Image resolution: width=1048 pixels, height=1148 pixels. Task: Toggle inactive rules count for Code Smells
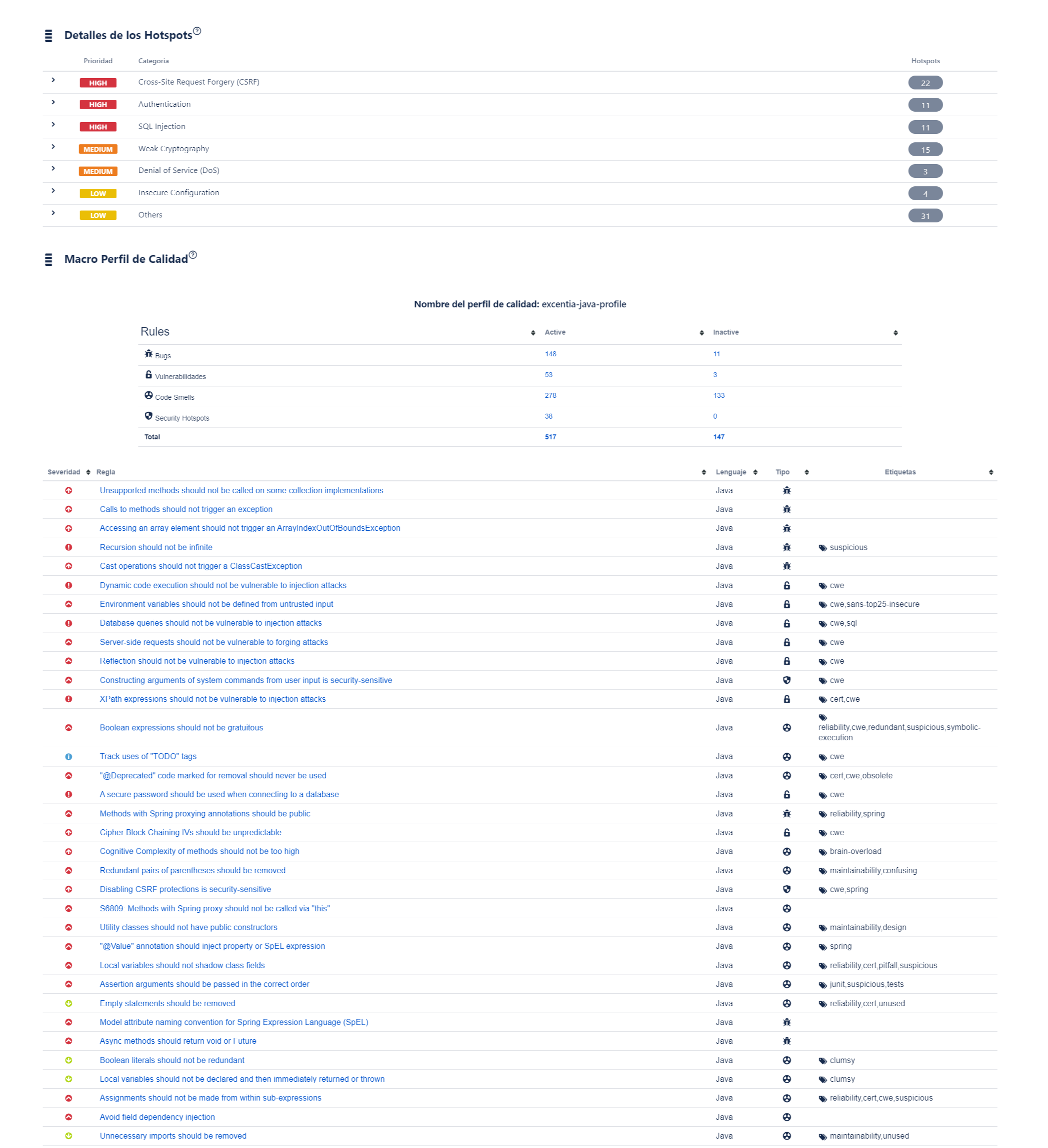(x=717, y=396)
